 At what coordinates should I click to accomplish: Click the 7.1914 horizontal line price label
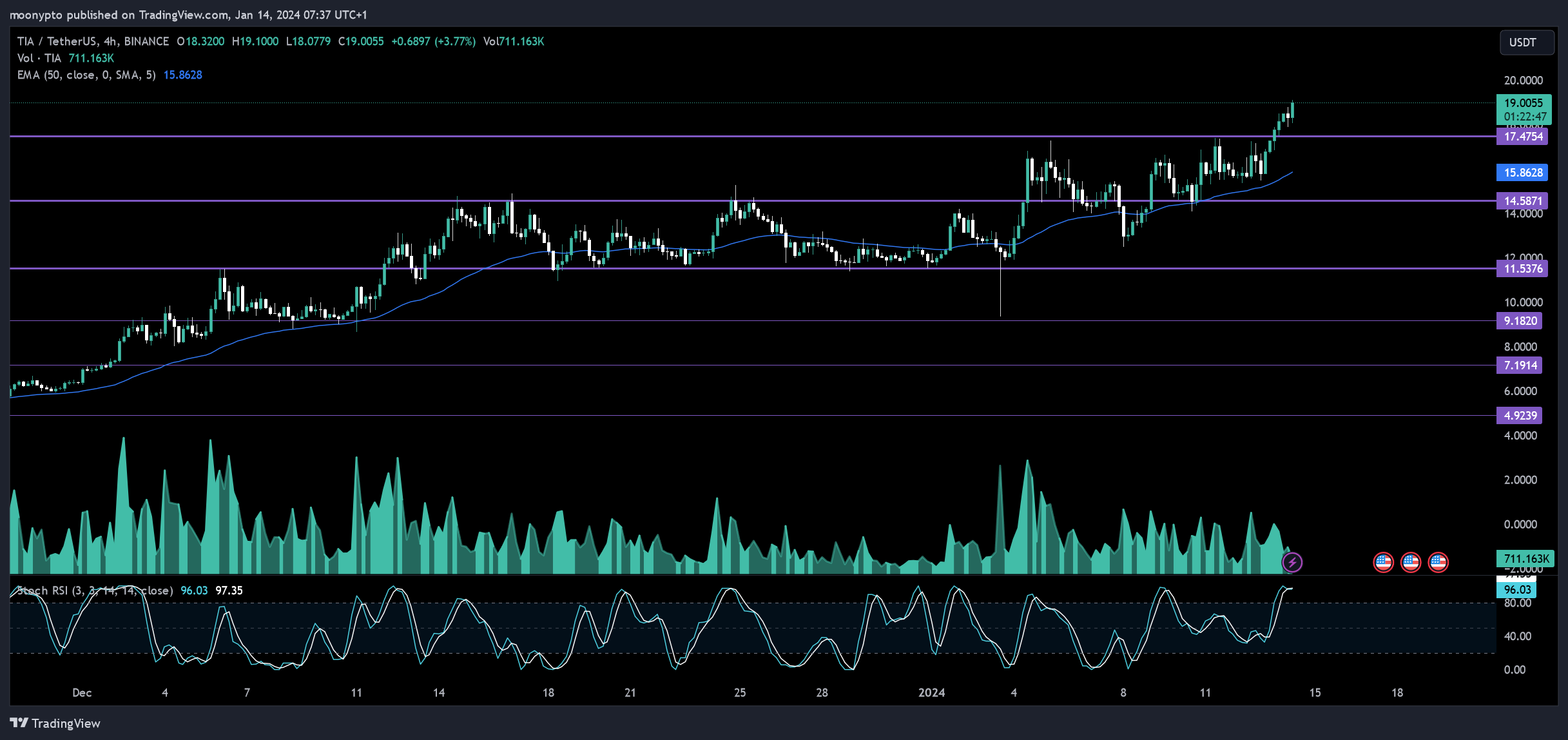pyautogui.click(x=1520, y=365)
